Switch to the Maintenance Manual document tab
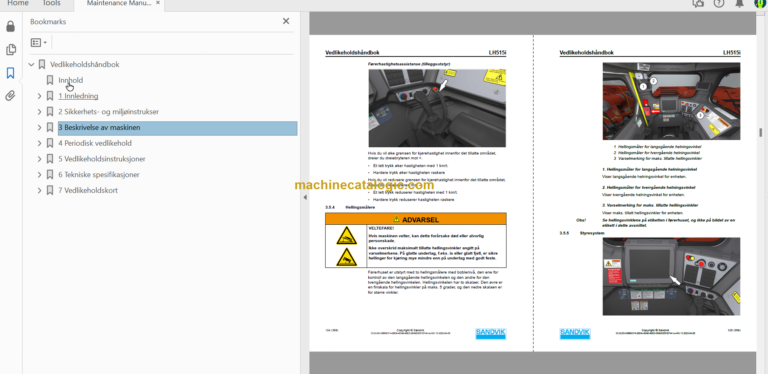768x374 pixels. coord(119,4)
